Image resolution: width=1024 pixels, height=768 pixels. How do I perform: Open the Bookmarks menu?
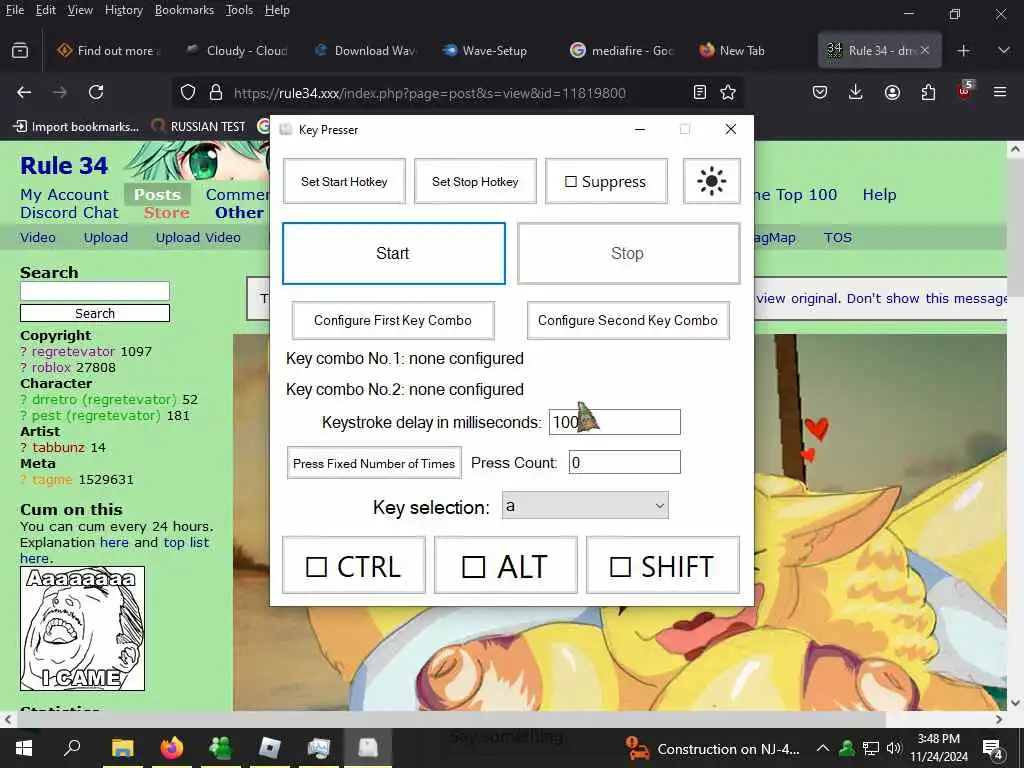pos(184,10)
